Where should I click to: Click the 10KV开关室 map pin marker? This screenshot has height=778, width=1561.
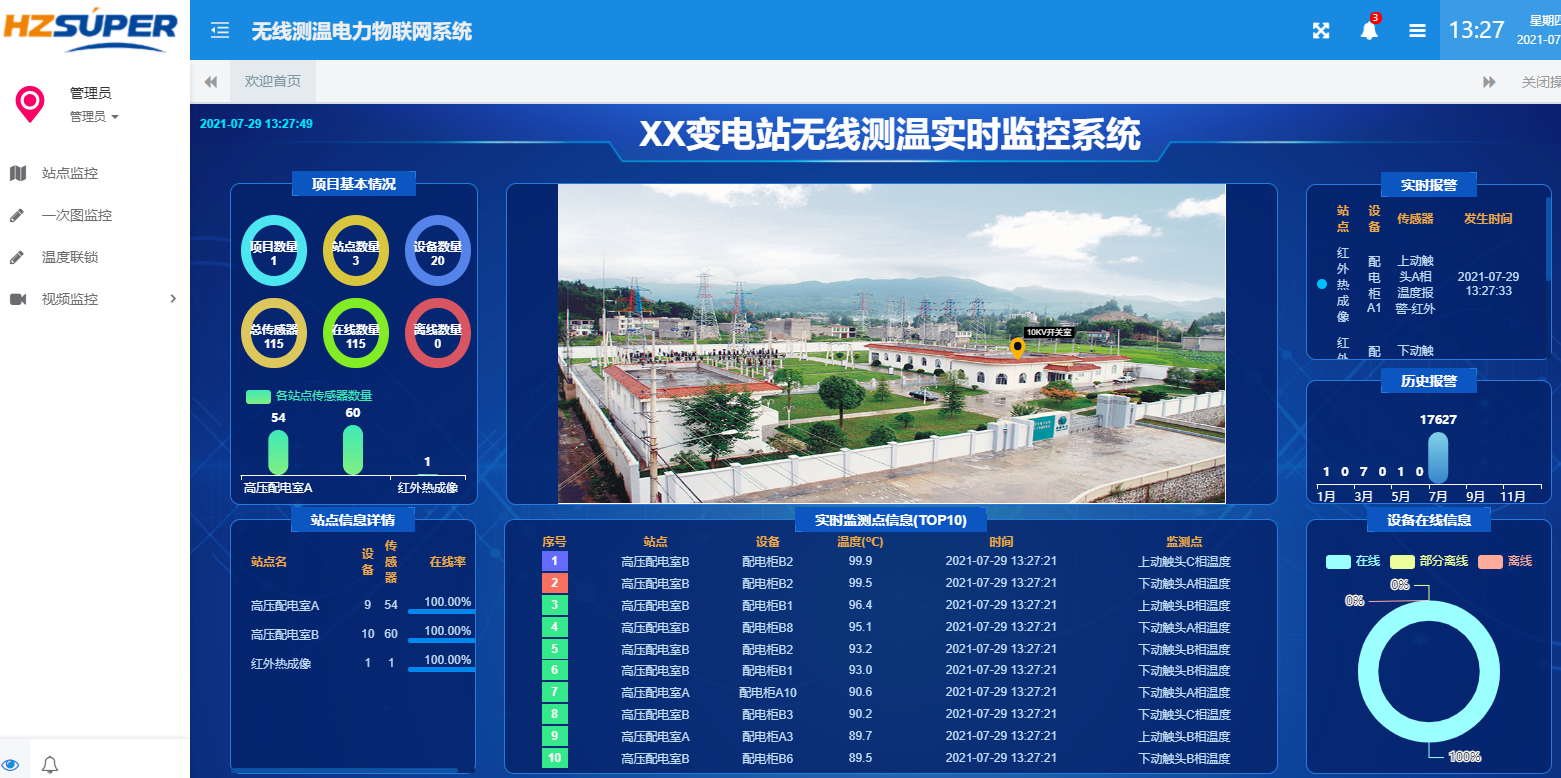tap(1018, 349)
